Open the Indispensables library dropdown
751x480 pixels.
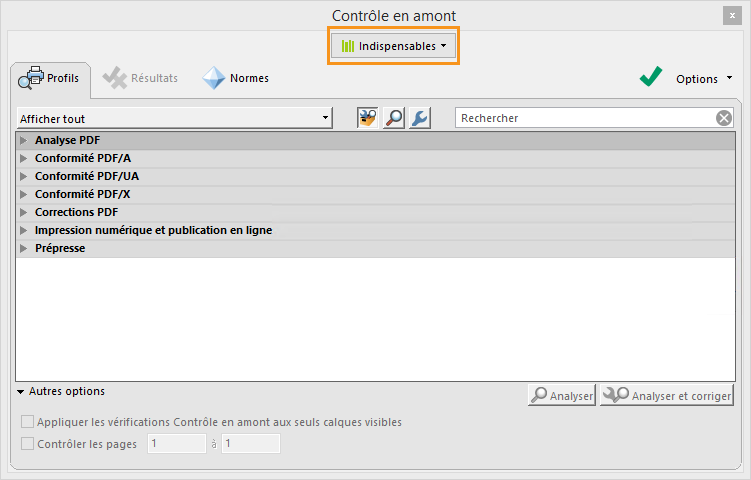[394, 46]
